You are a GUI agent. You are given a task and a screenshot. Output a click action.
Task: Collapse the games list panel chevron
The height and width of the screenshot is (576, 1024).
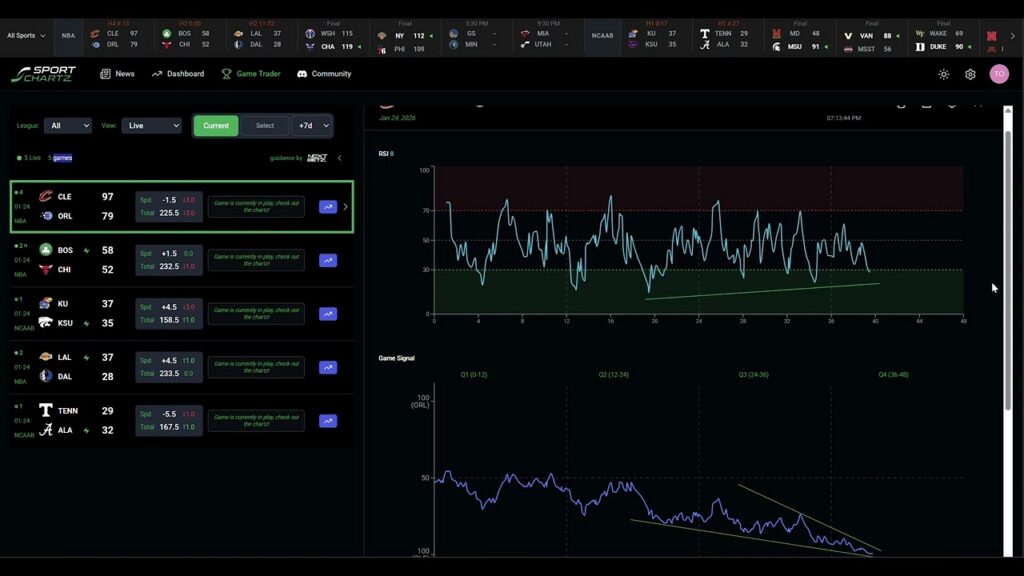click(x=339, y=158)
